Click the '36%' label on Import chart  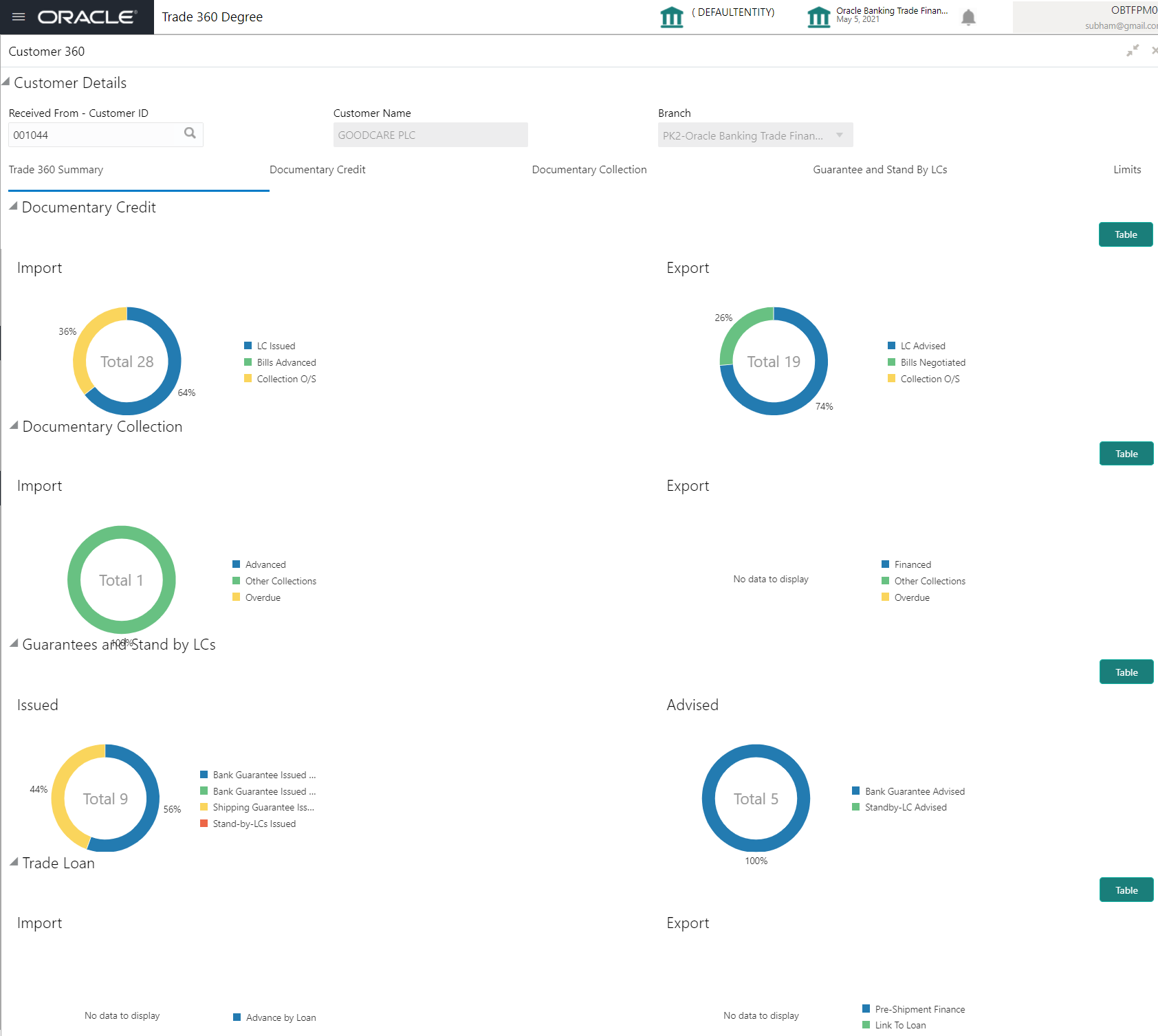[67, 331]
